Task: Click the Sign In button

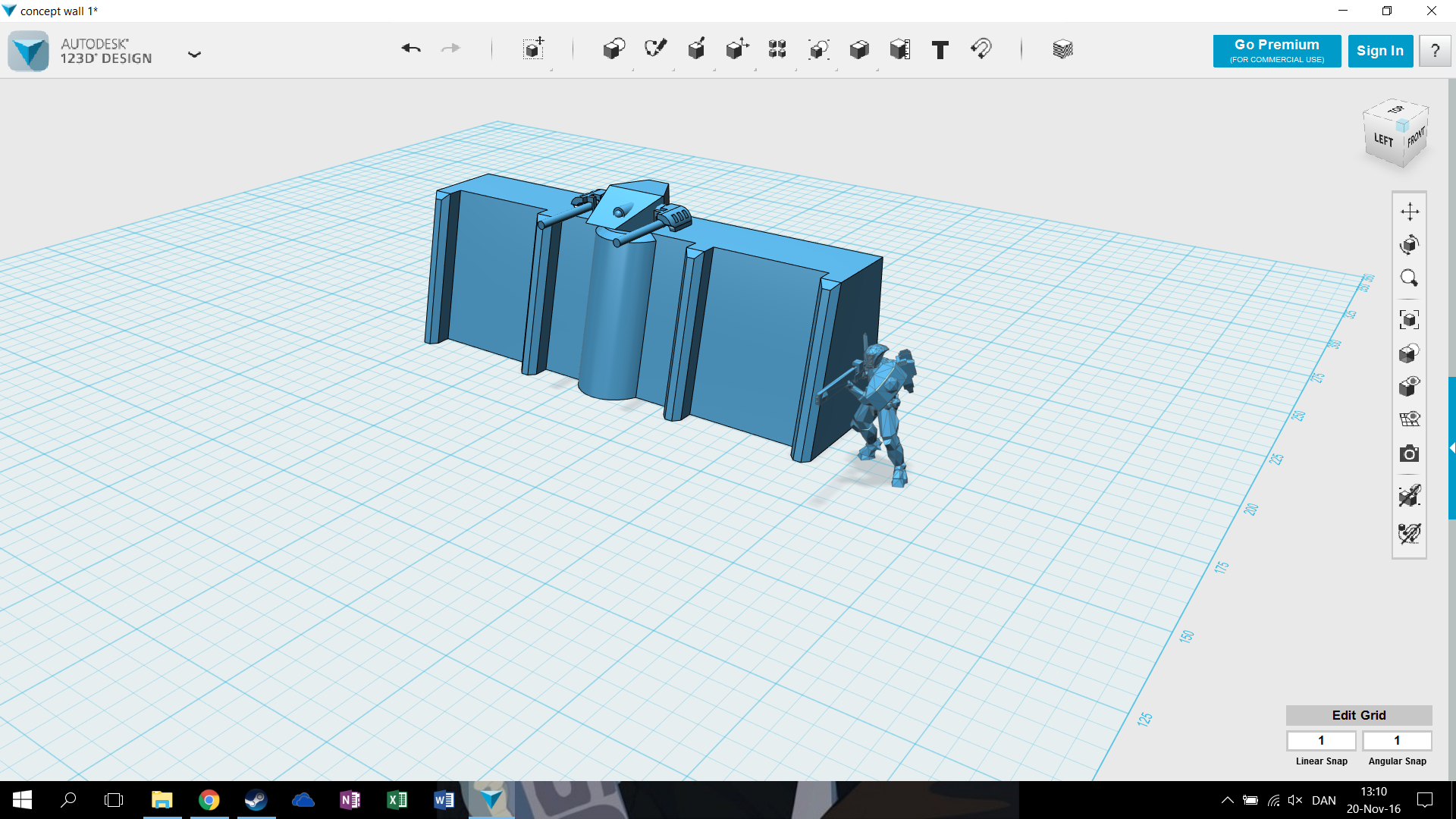Action: pyautogui.click(x=1380, y=51)
